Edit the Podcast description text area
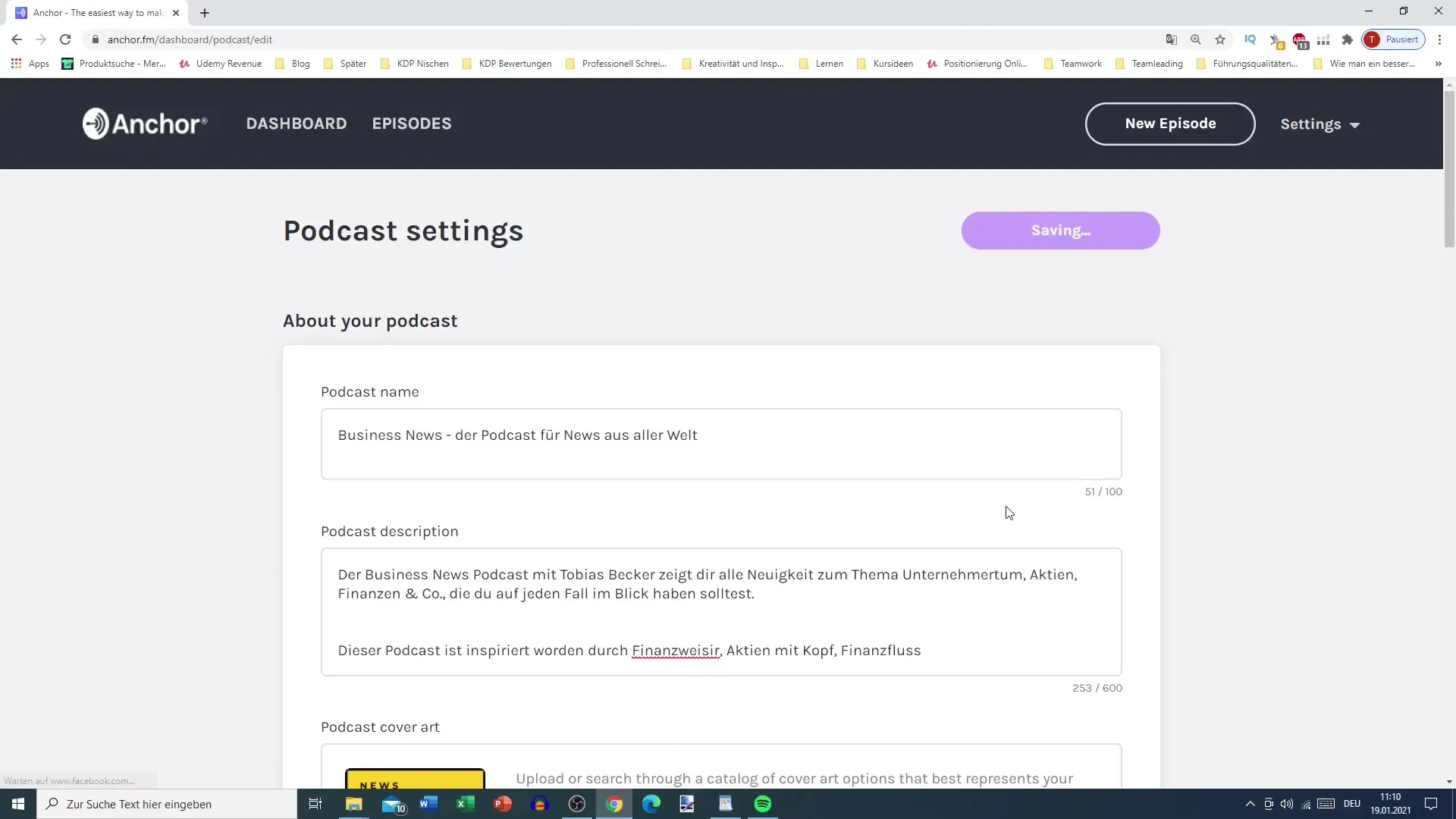1456x819 pixels. coord(721,612)
